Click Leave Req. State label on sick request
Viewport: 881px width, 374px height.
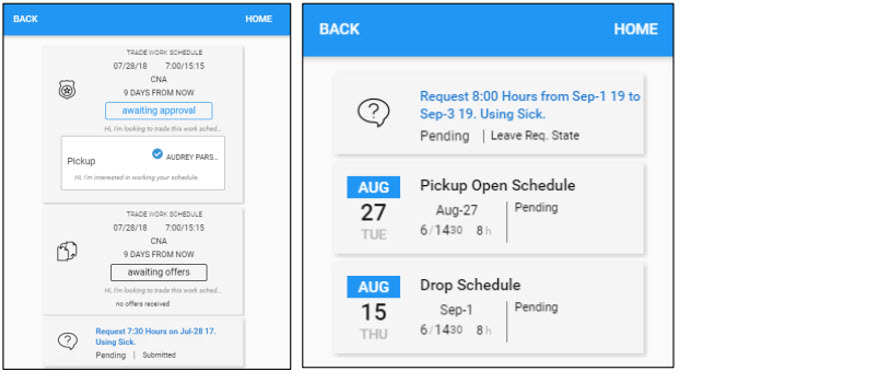(535, 135)
